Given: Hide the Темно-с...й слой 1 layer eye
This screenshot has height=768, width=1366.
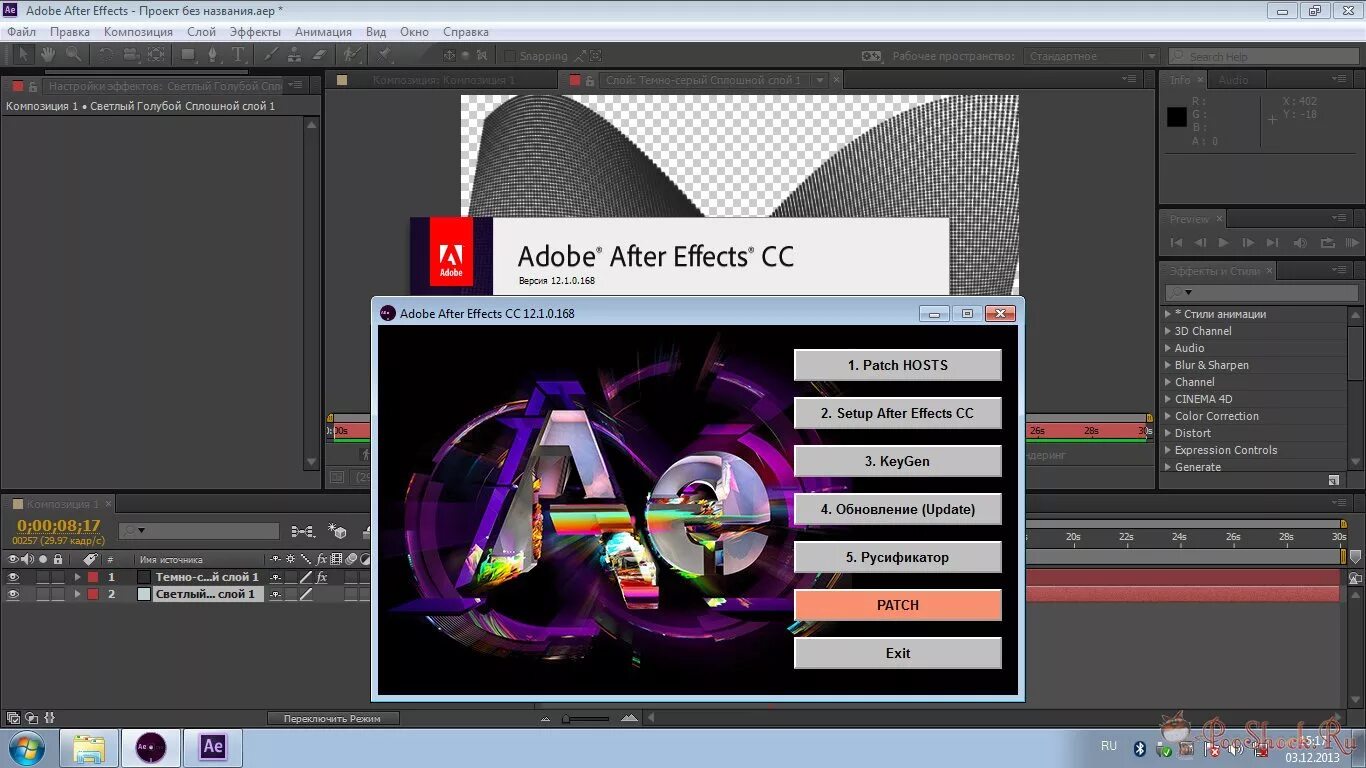Looking at the screenshot, I should (x=13, y=577).
